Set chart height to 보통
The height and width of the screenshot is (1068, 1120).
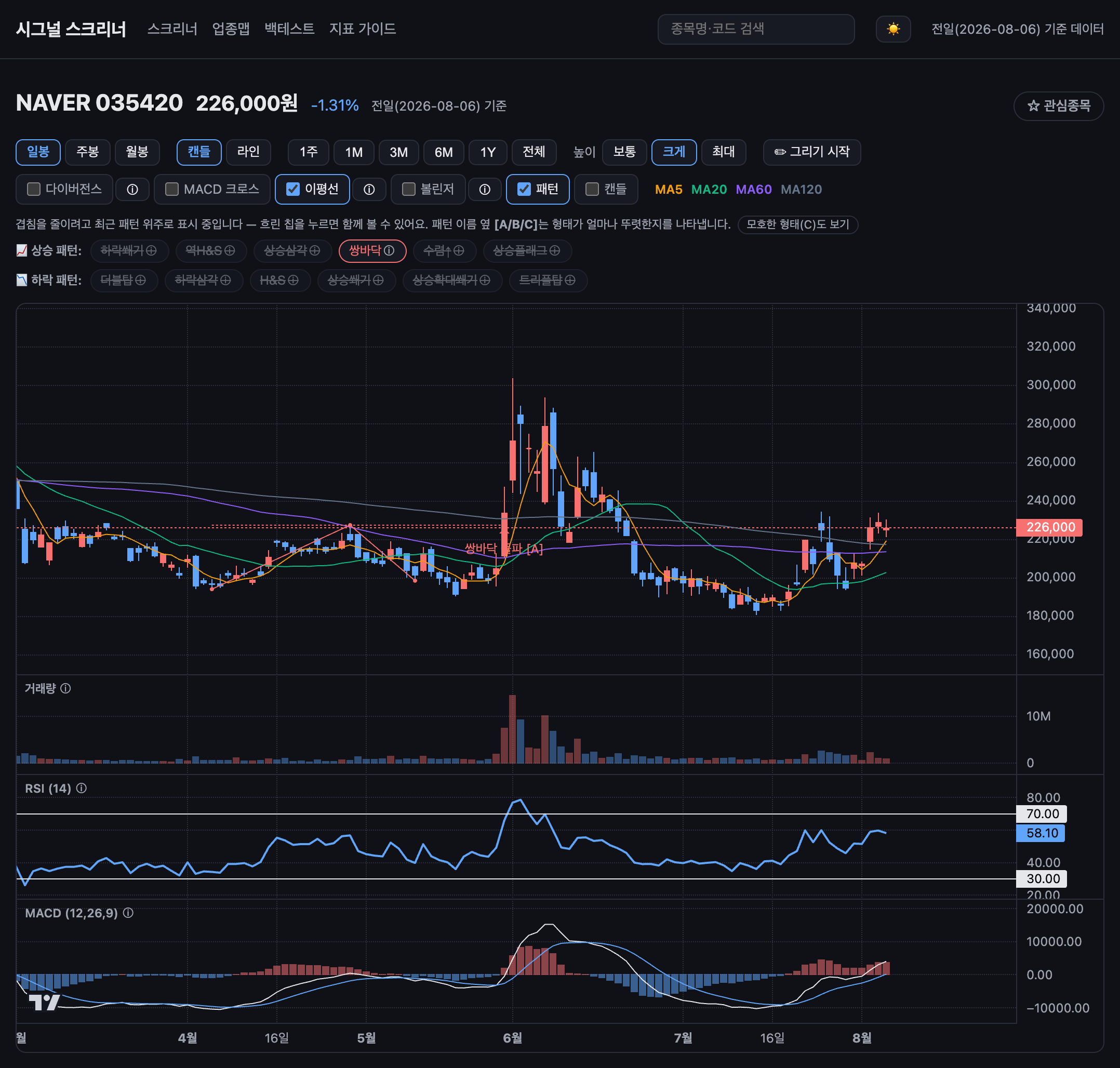(x=624, y=152)
